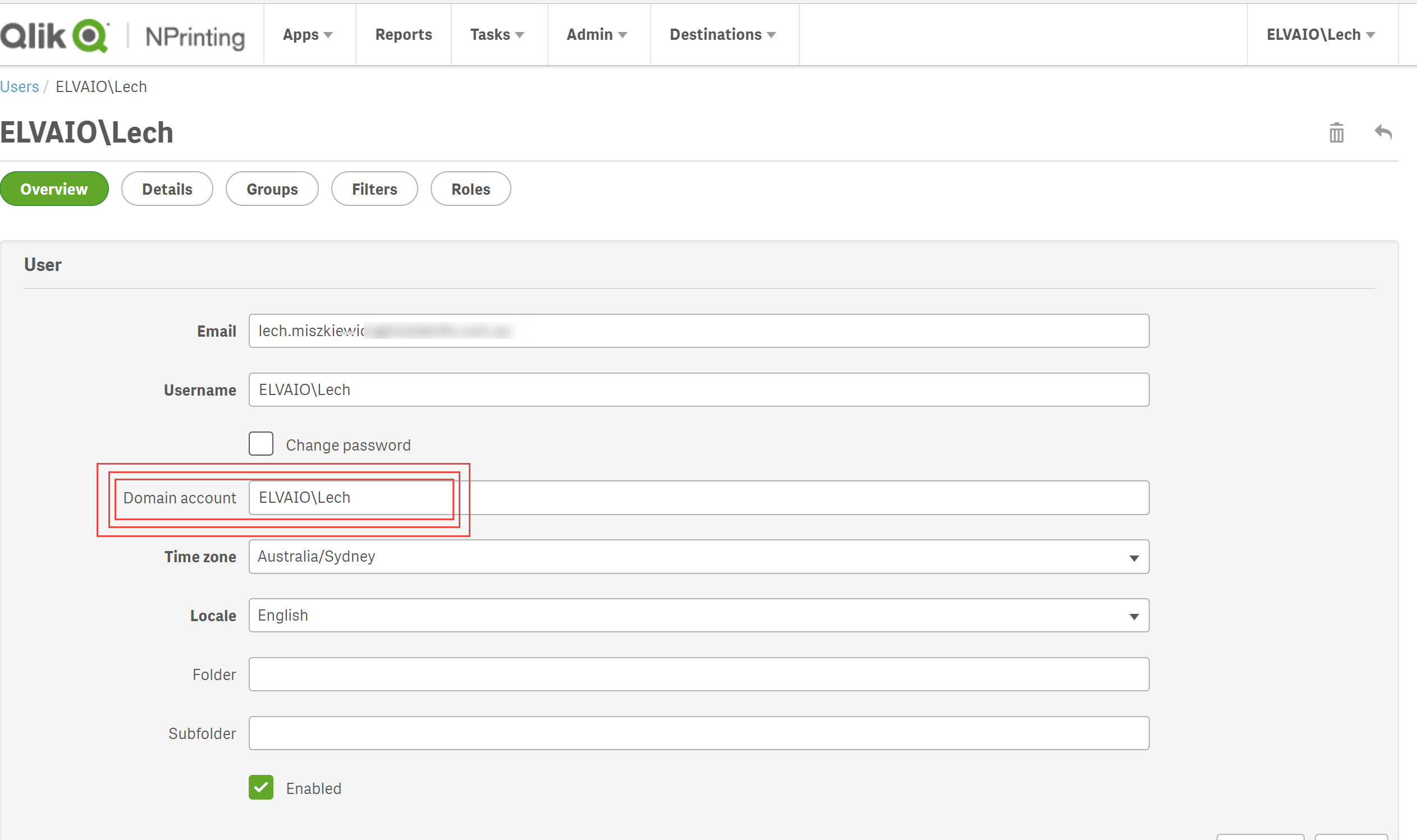
Task: Switch to the Groups tab
Action: 272,189
